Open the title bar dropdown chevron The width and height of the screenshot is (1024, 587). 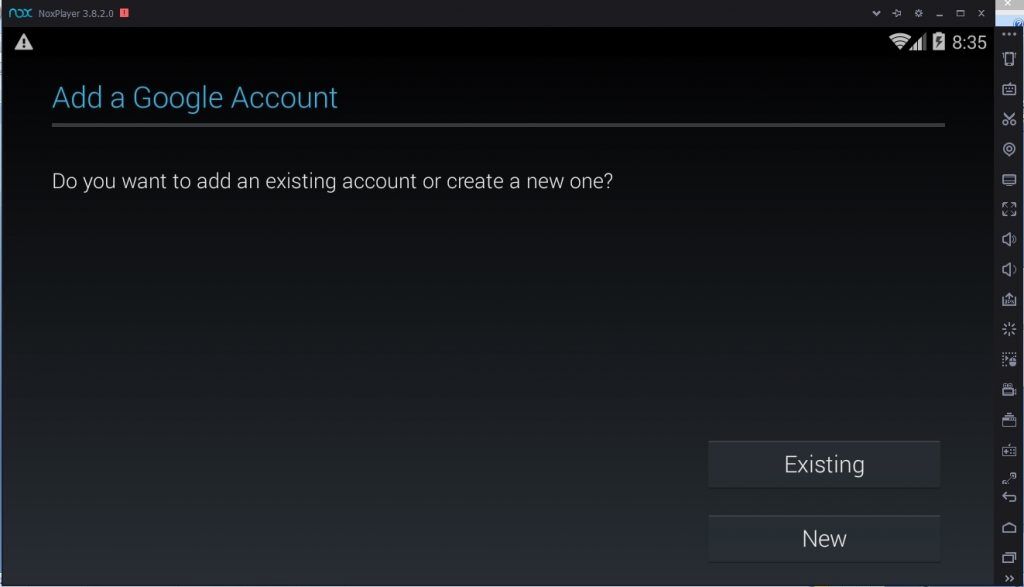877,13
